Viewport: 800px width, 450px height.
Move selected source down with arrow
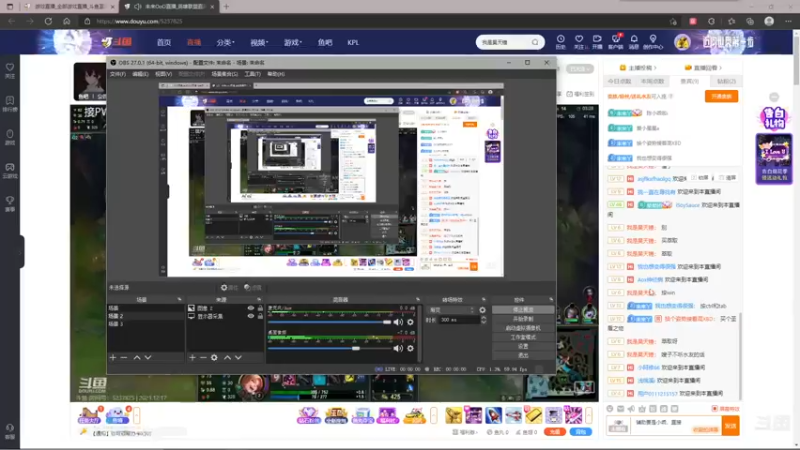[238, 358]
